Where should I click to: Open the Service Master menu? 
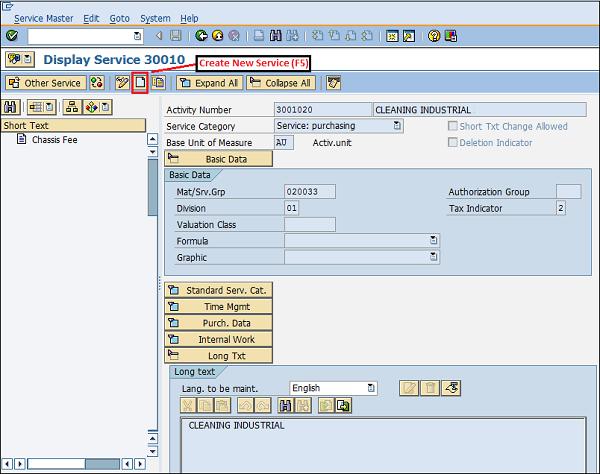45,18
